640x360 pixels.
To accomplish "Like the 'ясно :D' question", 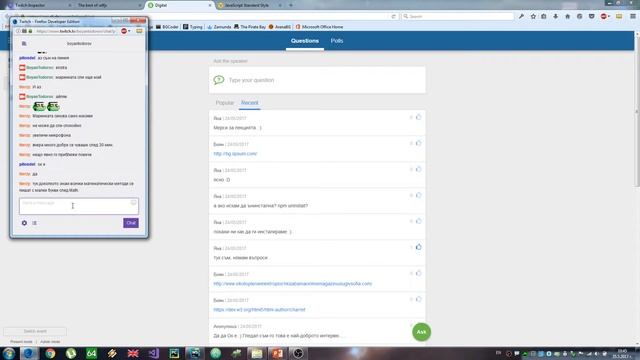I will (418, 169).
